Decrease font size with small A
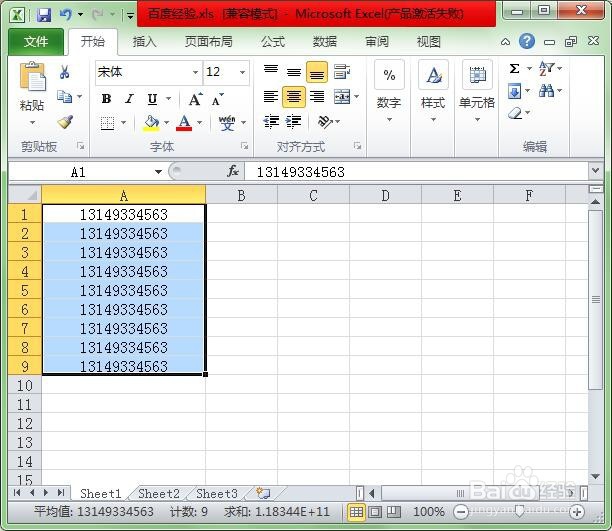The image size is (612, 531). coord(217,100)
